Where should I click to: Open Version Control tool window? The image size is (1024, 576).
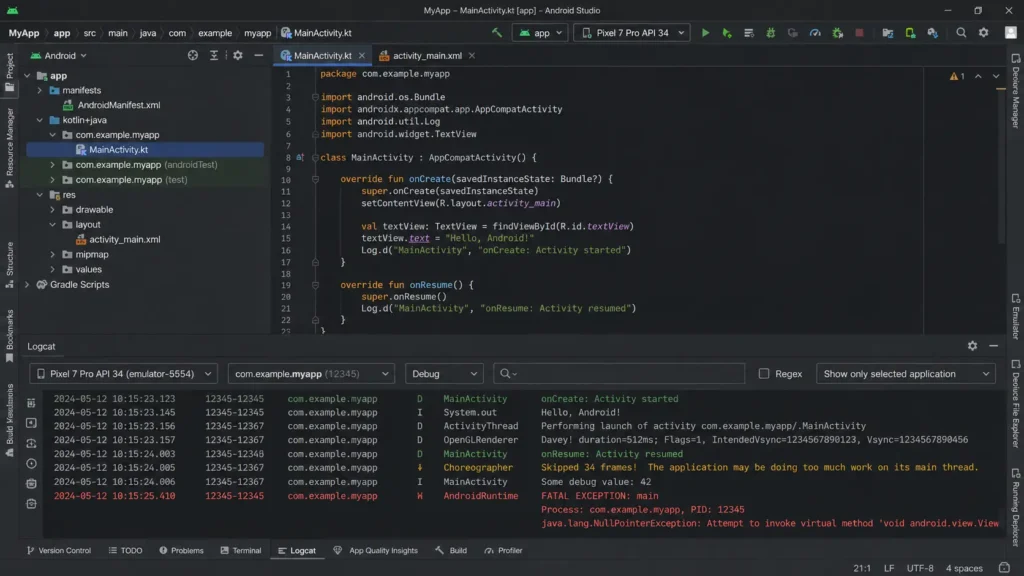coord(59,551)
